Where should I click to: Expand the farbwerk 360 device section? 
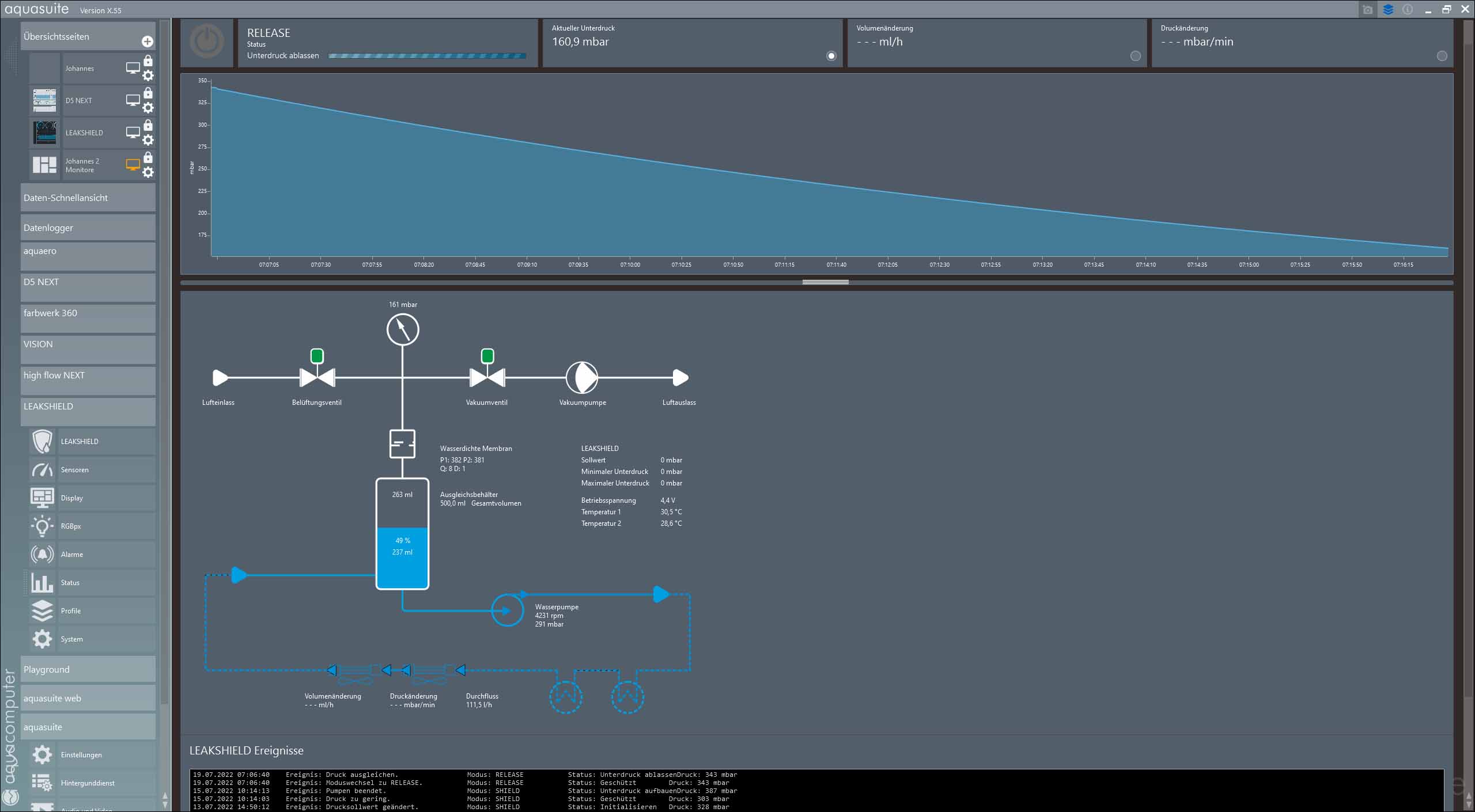click(x=88, y=318)
